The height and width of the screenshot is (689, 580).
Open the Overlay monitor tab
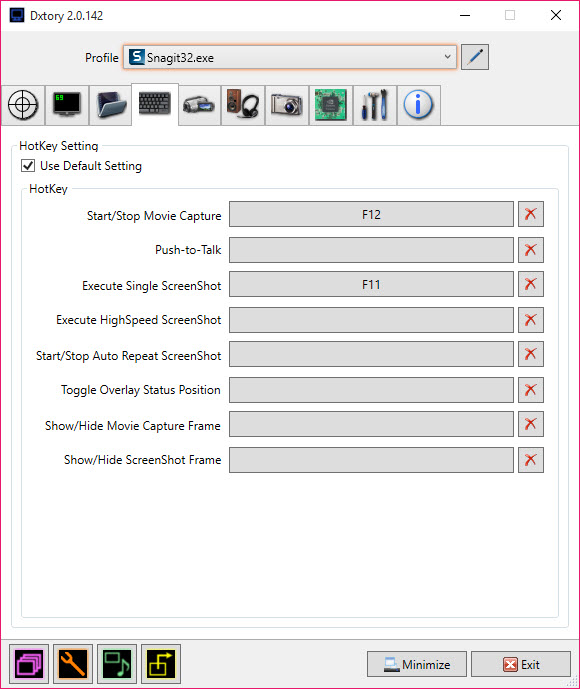(67, 105)
